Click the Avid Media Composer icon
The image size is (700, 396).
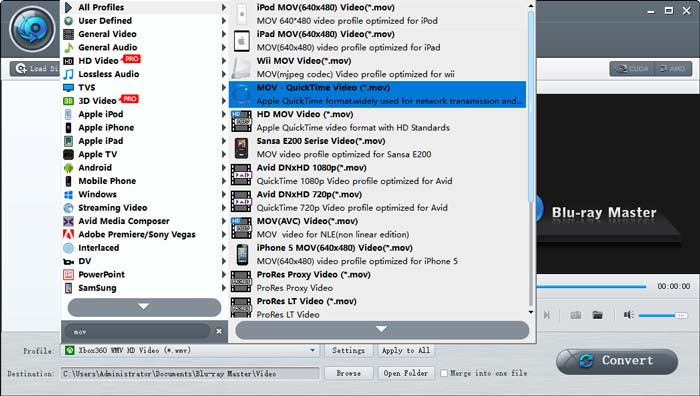click(68, 221)
